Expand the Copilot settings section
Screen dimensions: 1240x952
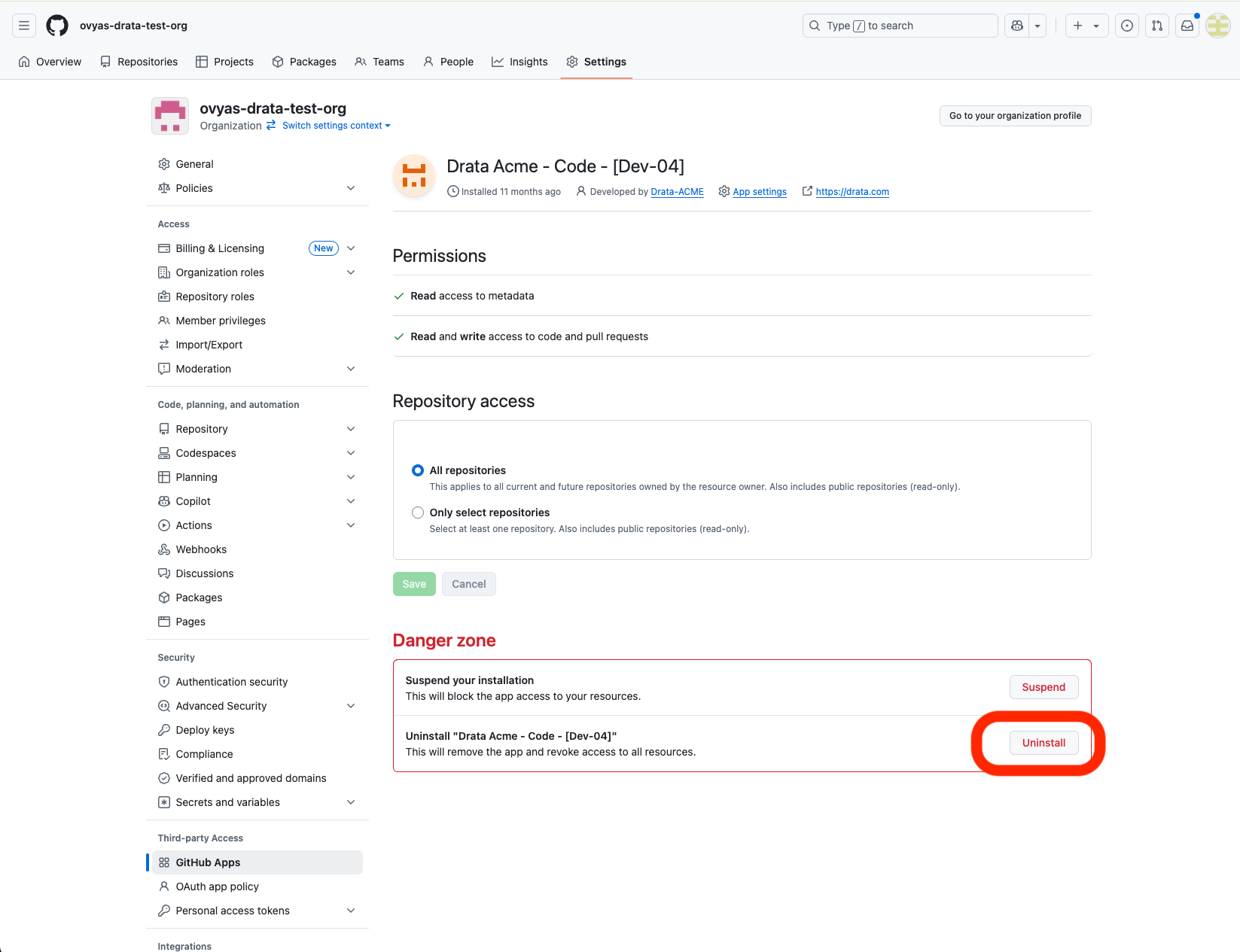click(351, 501)
